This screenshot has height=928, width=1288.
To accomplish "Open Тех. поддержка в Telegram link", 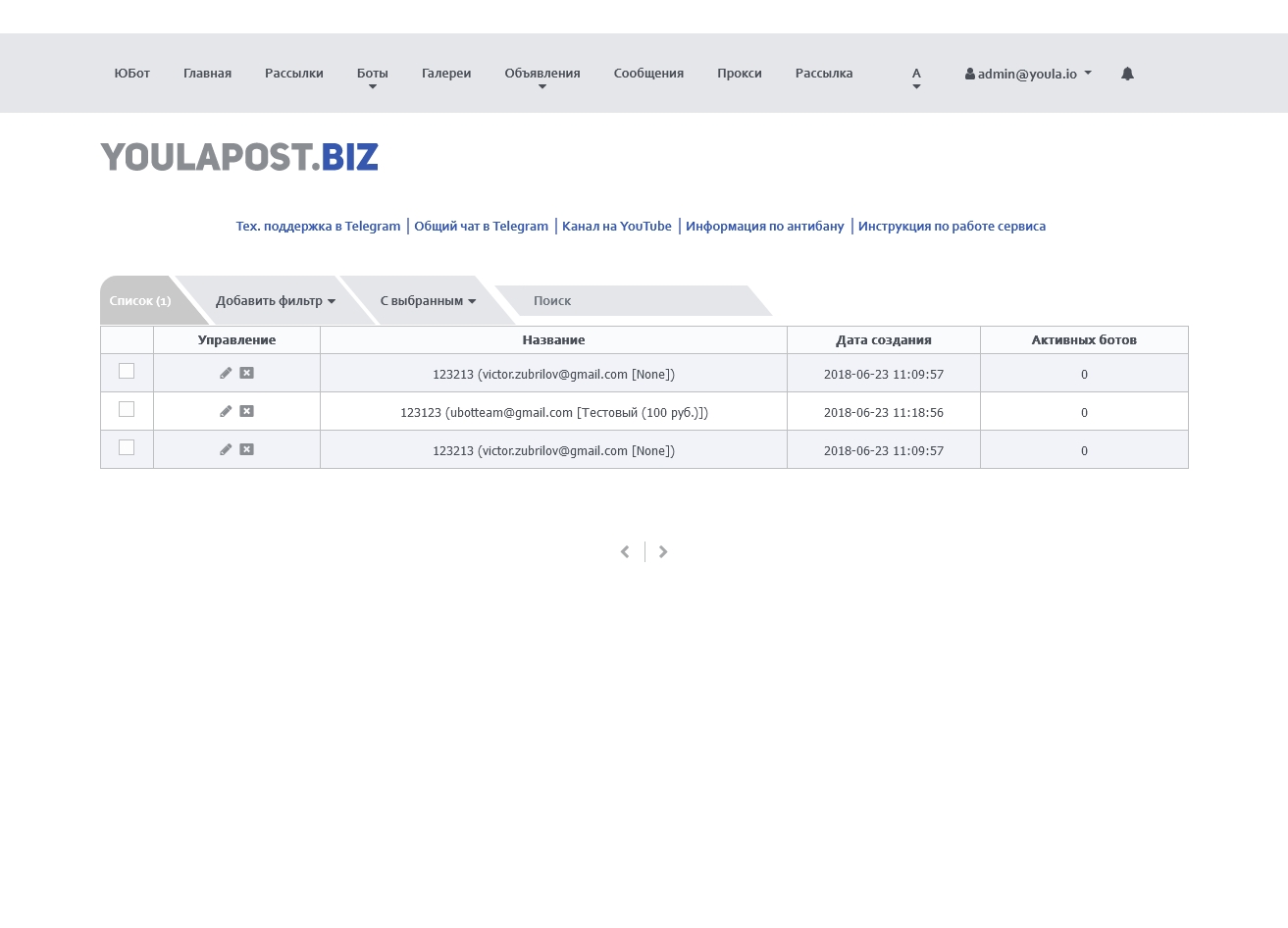I will click(318, 226).
